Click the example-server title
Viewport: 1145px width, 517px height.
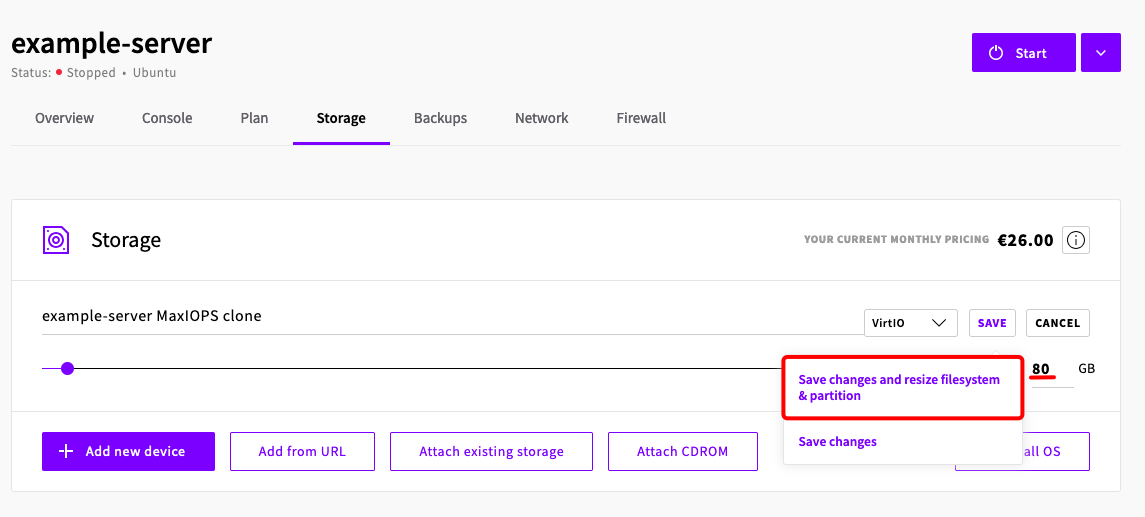pyautogui.click(x=112, y=44)
